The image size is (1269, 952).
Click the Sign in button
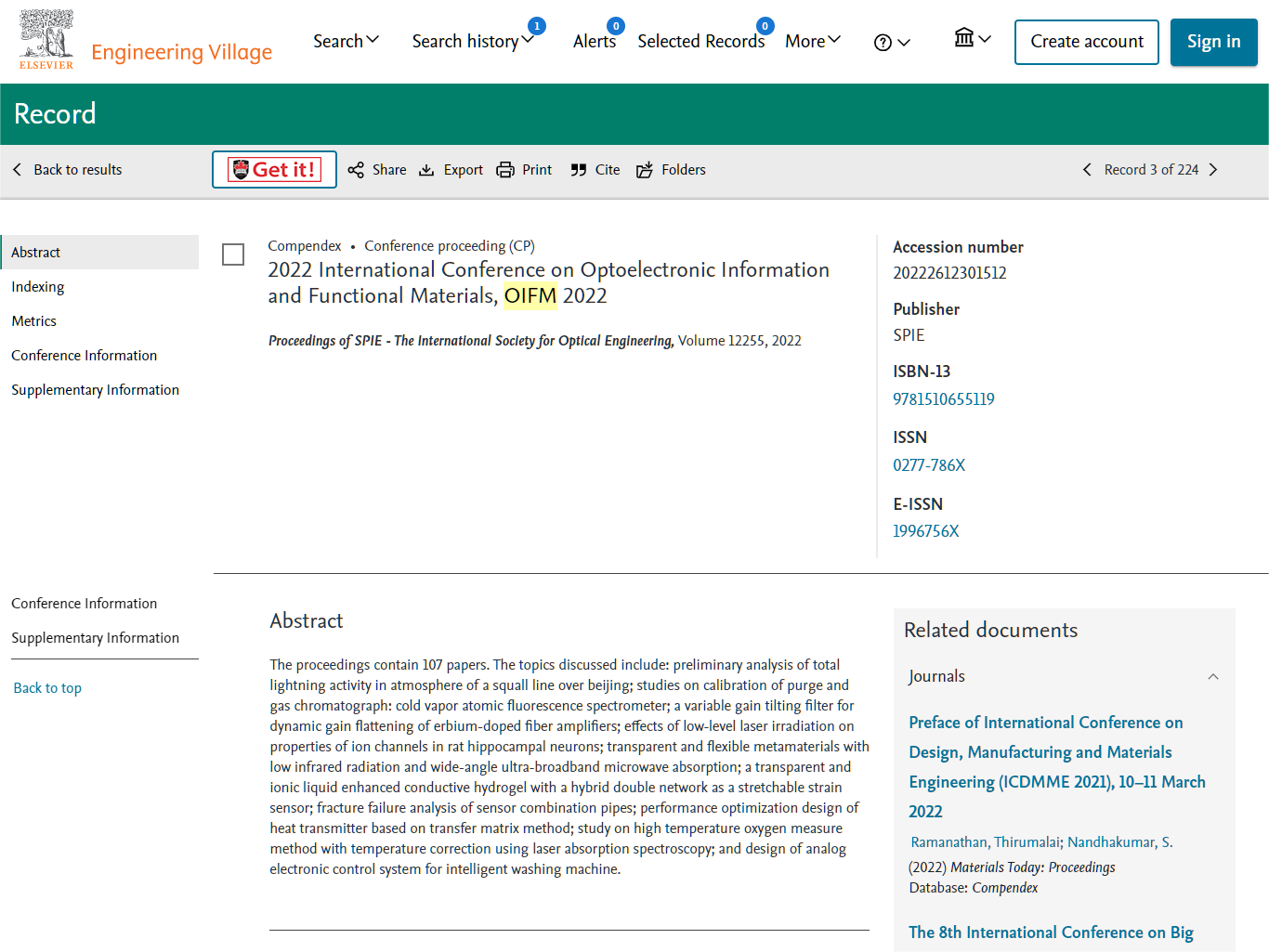coord(1213,42)
